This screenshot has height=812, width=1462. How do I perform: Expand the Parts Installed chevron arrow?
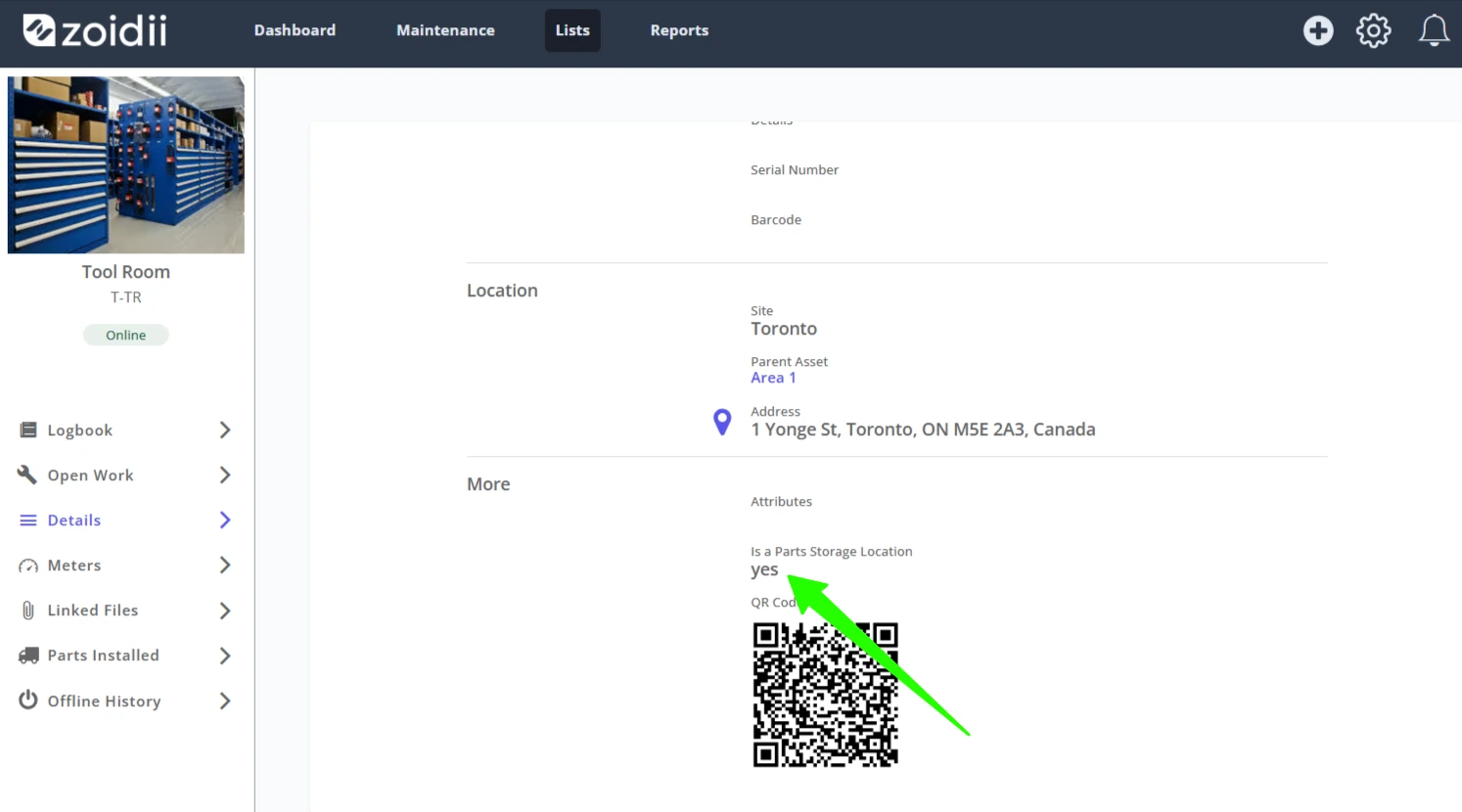(x=225, y=655)
